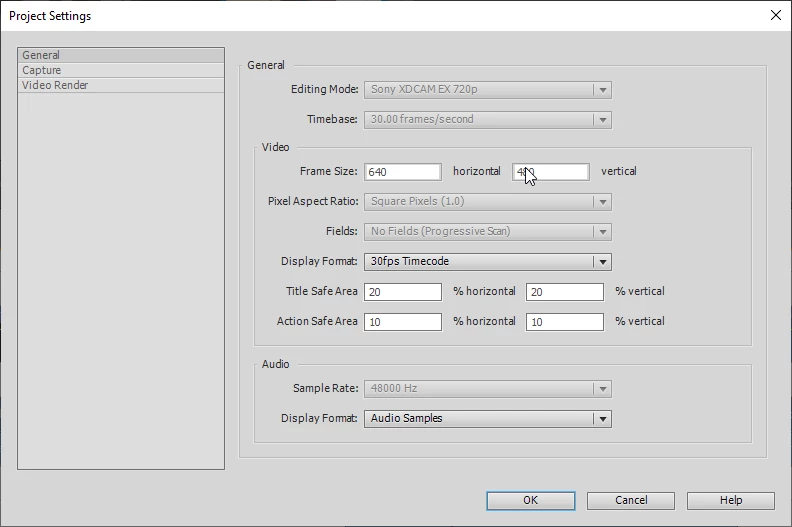
Task: Click Title Safe Area horizontal field
Action: pos(403,292)
